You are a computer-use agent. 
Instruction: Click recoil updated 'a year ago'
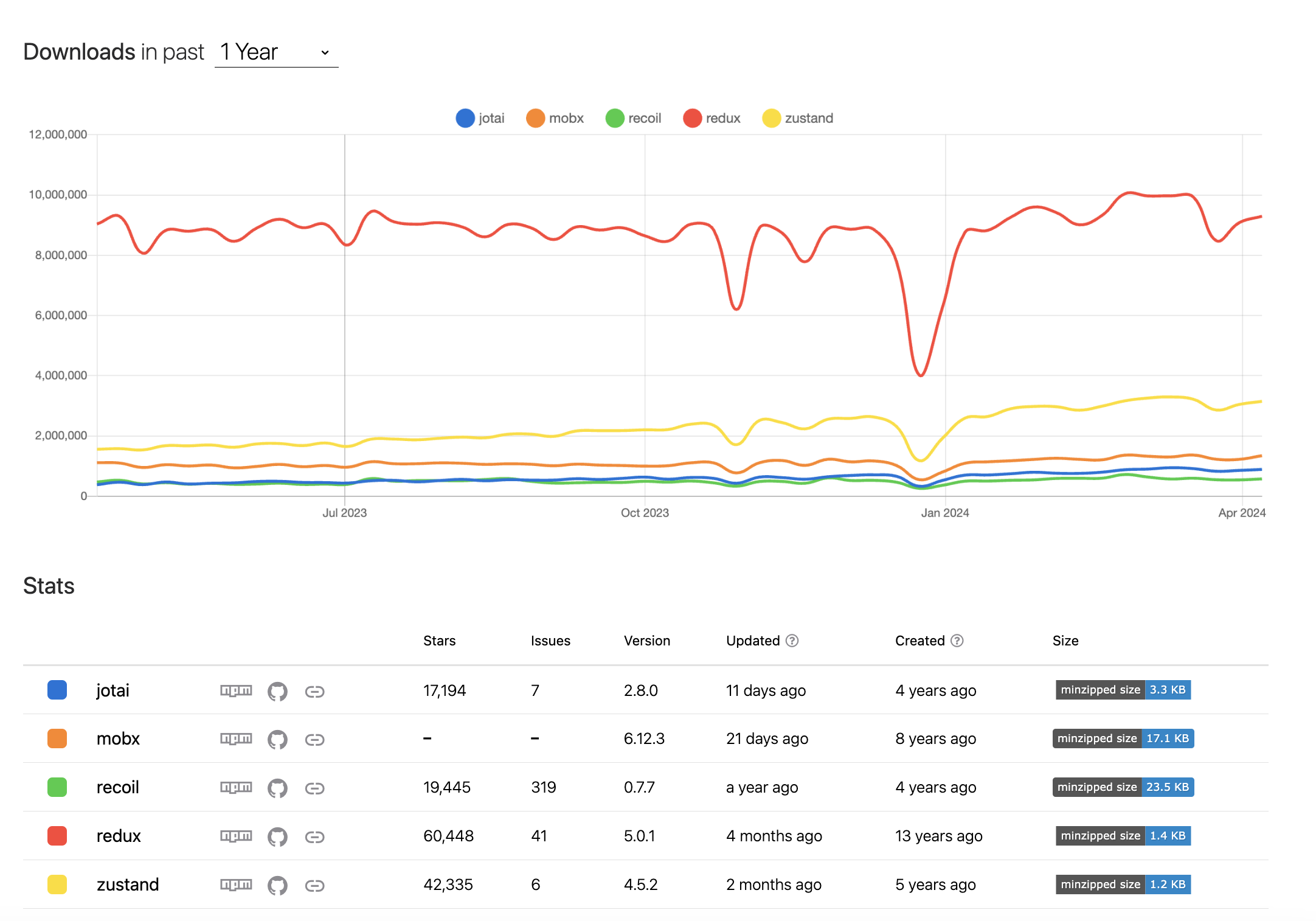click(762, 787)
